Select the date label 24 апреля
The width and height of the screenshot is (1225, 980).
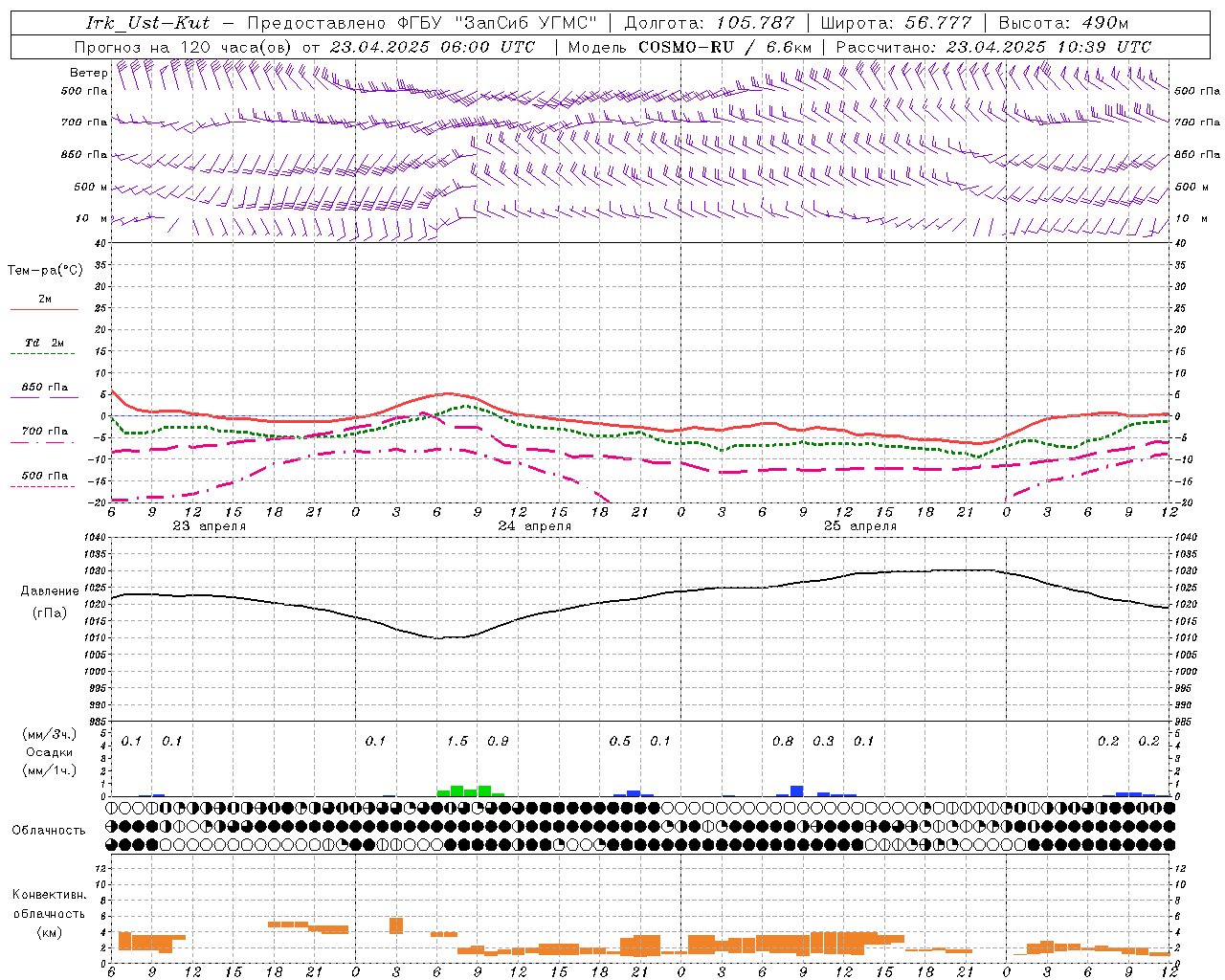[534, 526]
